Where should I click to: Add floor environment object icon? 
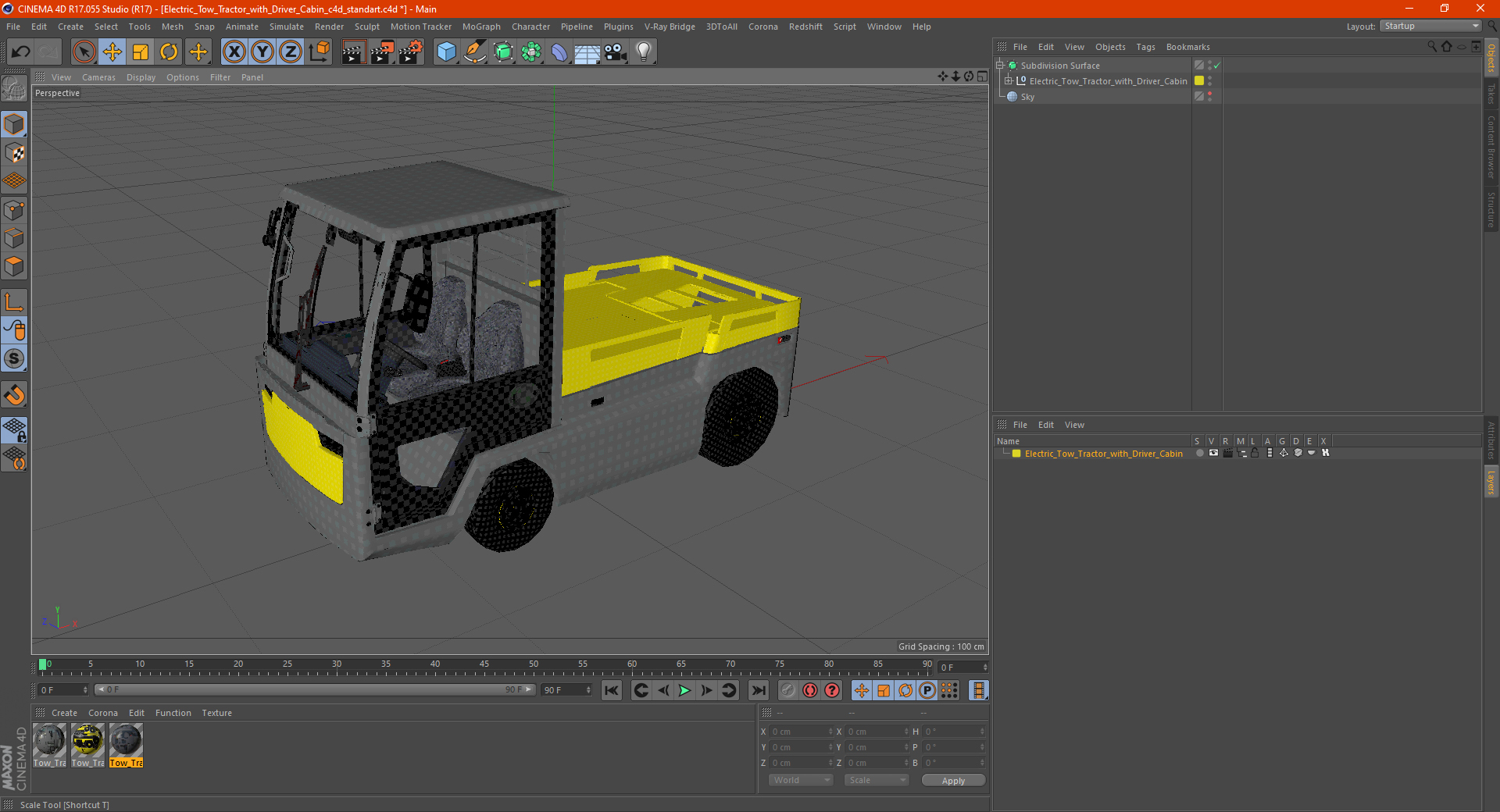587,52
